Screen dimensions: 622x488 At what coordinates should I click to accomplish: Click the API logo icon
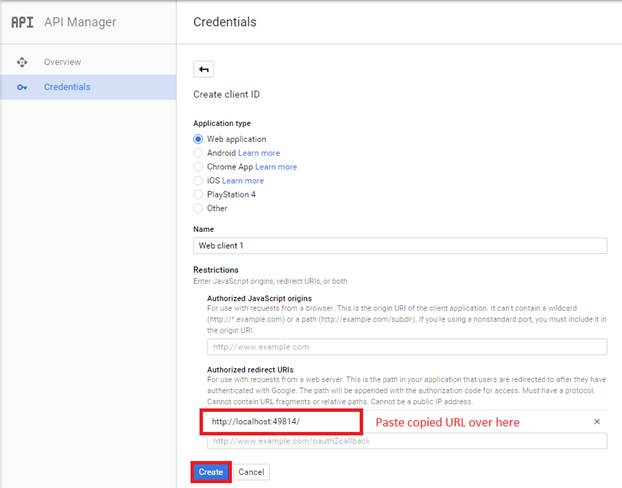coord(22,21)
